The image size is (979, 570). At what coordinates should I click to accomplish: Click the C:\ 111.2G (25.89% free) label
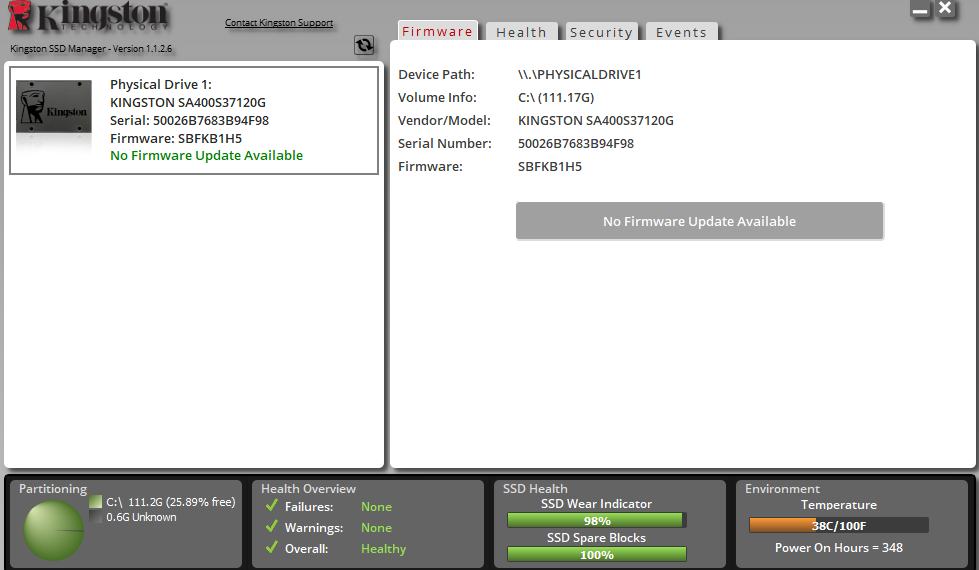click(x=171, y=502)
